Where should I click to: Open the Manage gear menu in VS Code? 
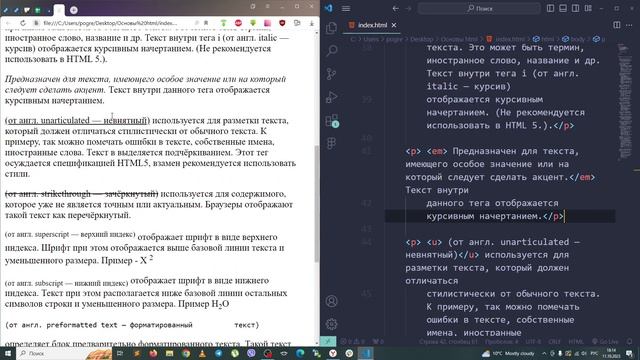click(331, 324)
